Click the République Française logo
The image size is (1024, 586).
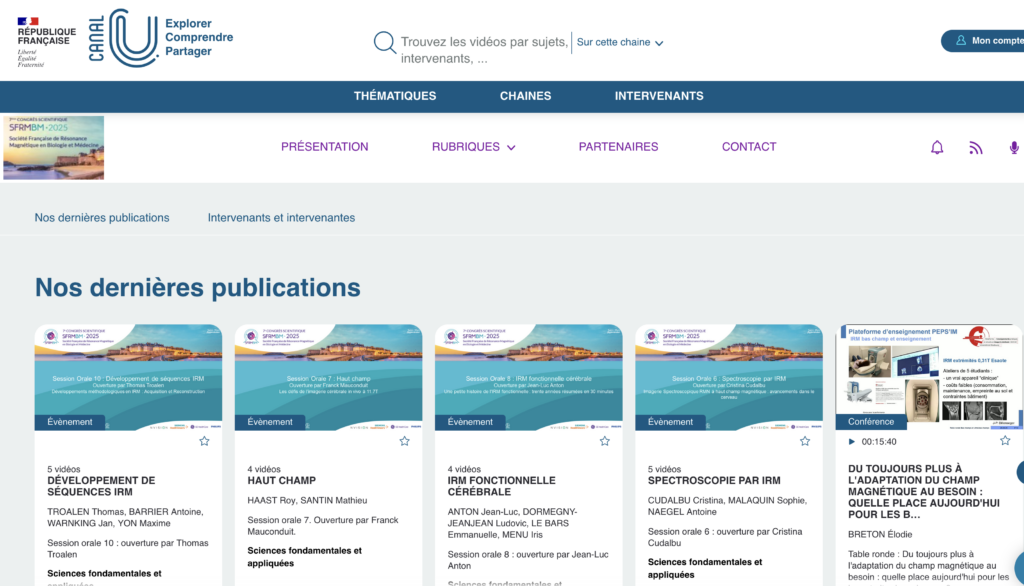tap(45, 40)
